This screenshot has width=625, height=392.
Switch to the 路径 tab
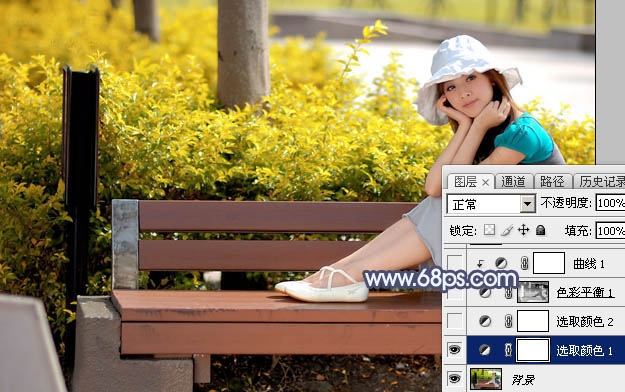click(x=552, y=182)
